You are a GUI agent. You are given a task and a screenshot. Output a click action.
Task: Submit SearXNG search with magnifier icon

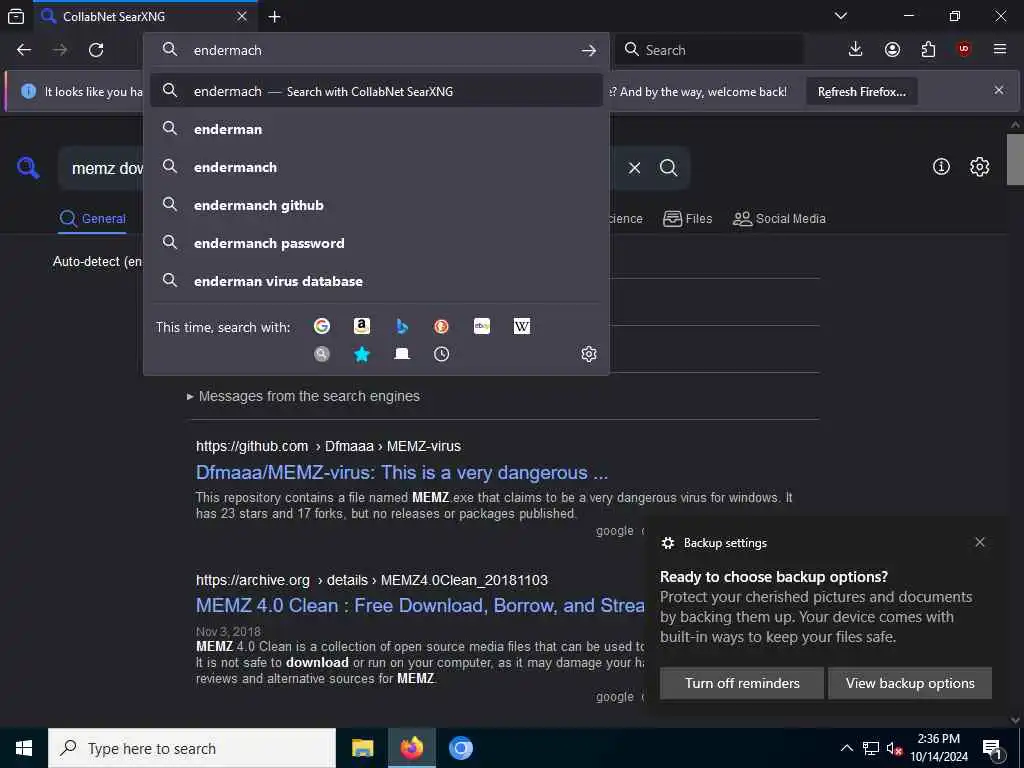pyautogui.click(x=668, y=168)
